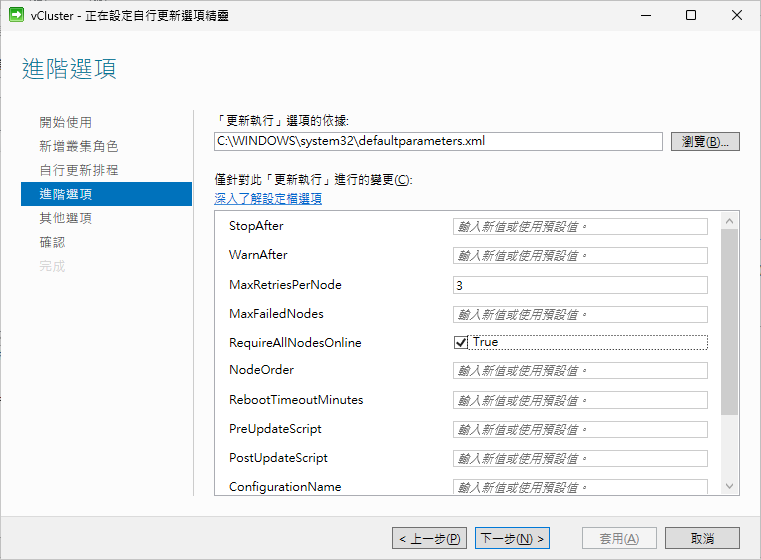Select the 自行更新排程 step

[x=79, y=170]
